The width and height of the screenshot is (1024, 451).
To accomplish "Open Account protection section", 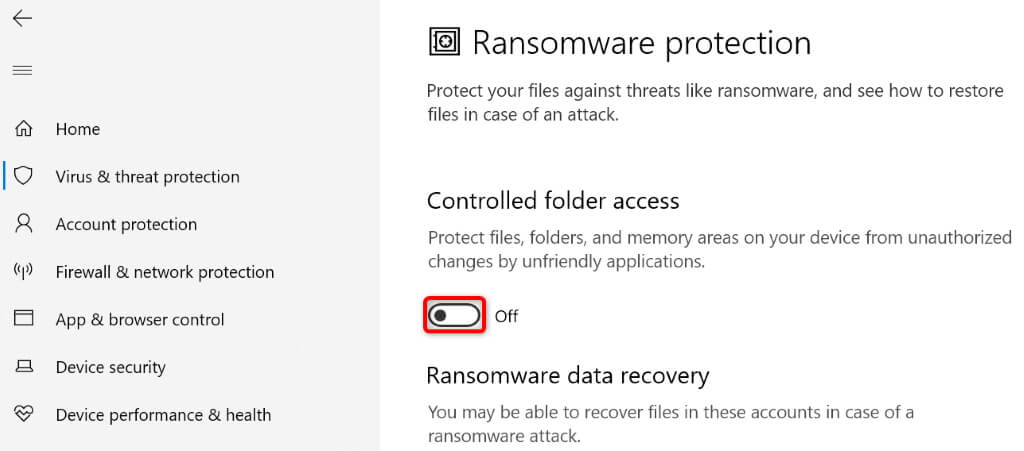I will 126,224.
